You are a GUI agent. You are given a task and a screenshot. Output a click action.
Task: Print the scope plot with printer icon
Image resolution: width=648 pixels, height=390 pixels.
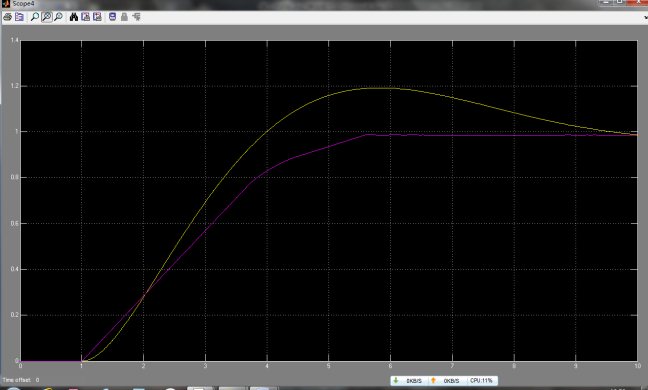(7, 17)
